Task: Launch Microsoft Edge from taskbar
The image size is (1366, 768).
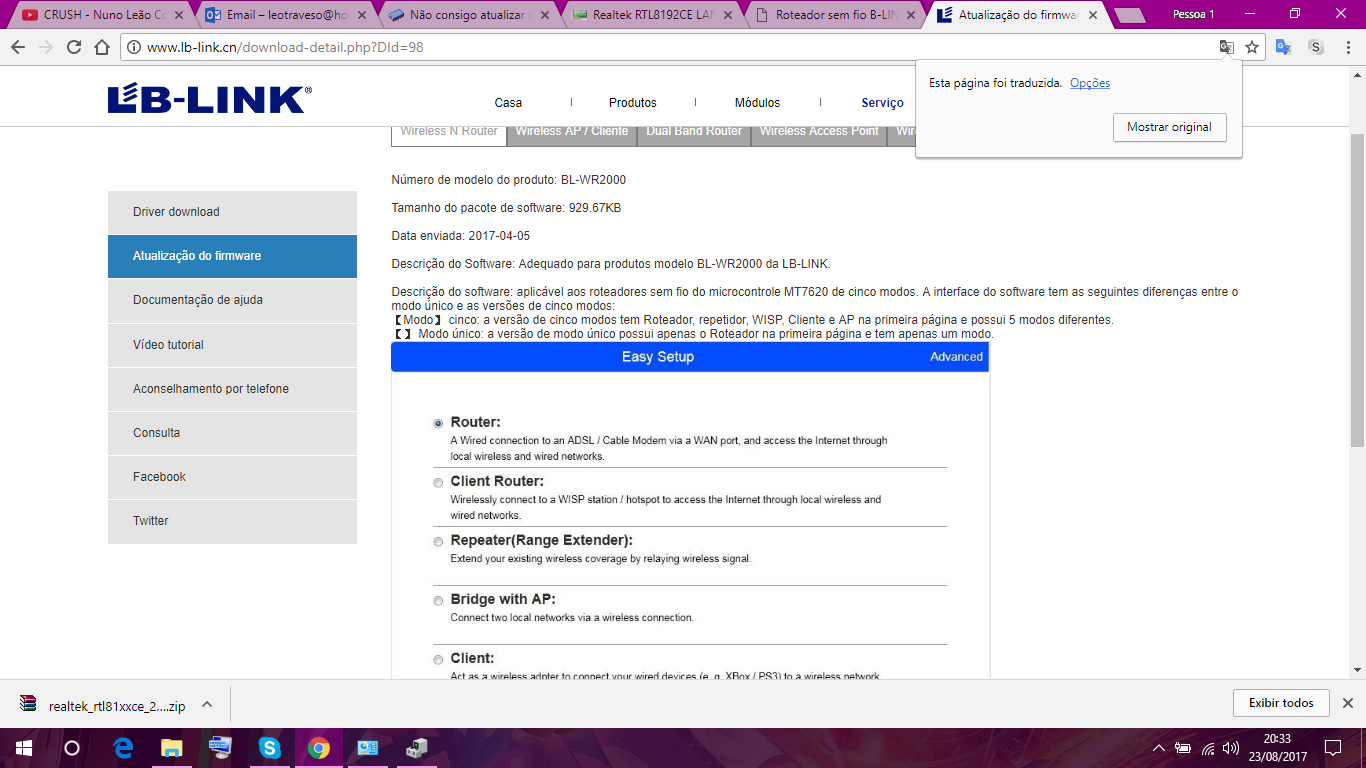Action: point(123,748)
